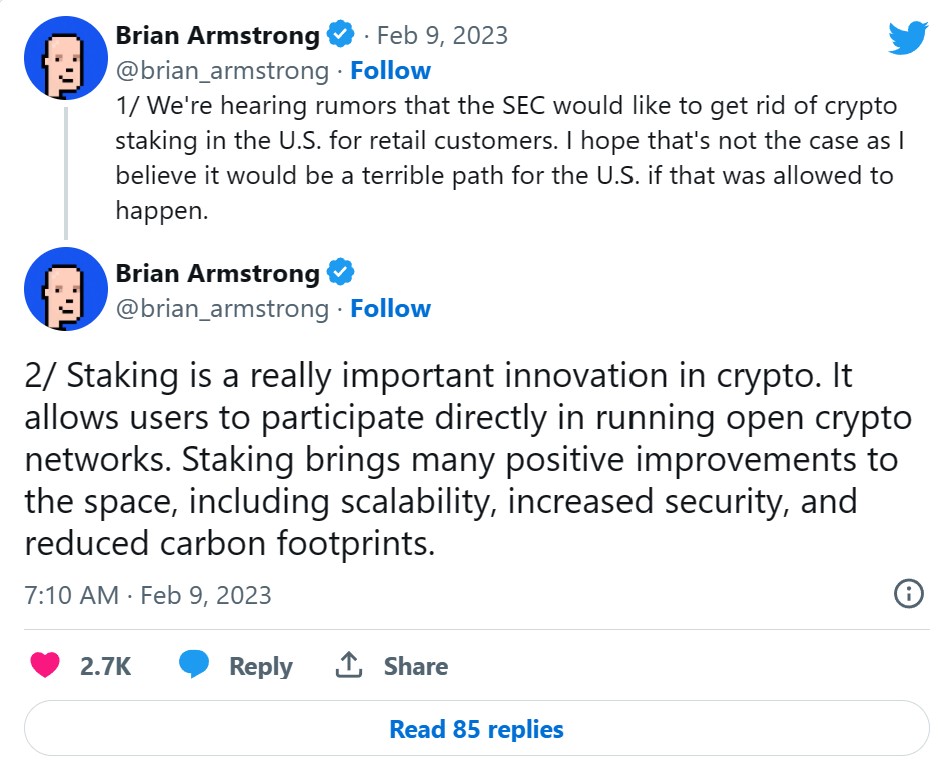Image resolution: width=946 pixels, height=766 pixels.
Task: Open @brian_armstrong handle in first tweet
Action: point(222,71)
